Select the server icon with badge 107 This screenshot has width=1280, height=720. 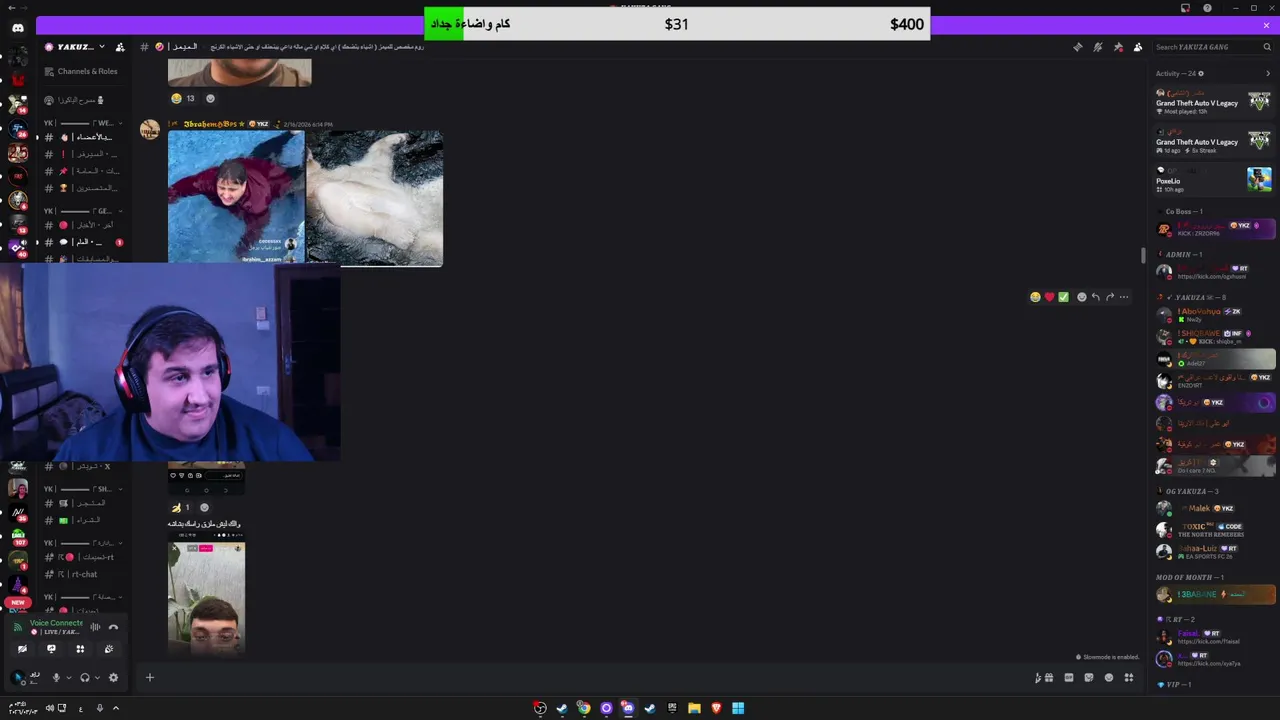[18, 537]
